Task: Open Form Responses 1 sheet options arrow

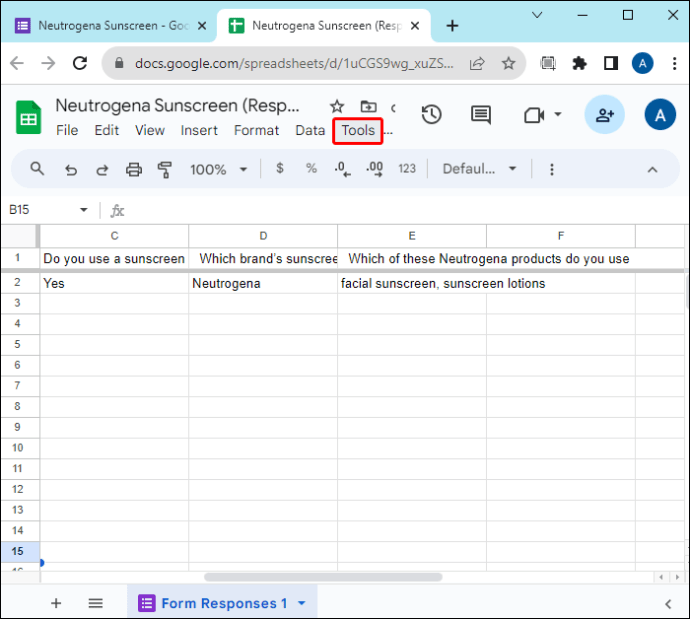Action: [301, 603]
